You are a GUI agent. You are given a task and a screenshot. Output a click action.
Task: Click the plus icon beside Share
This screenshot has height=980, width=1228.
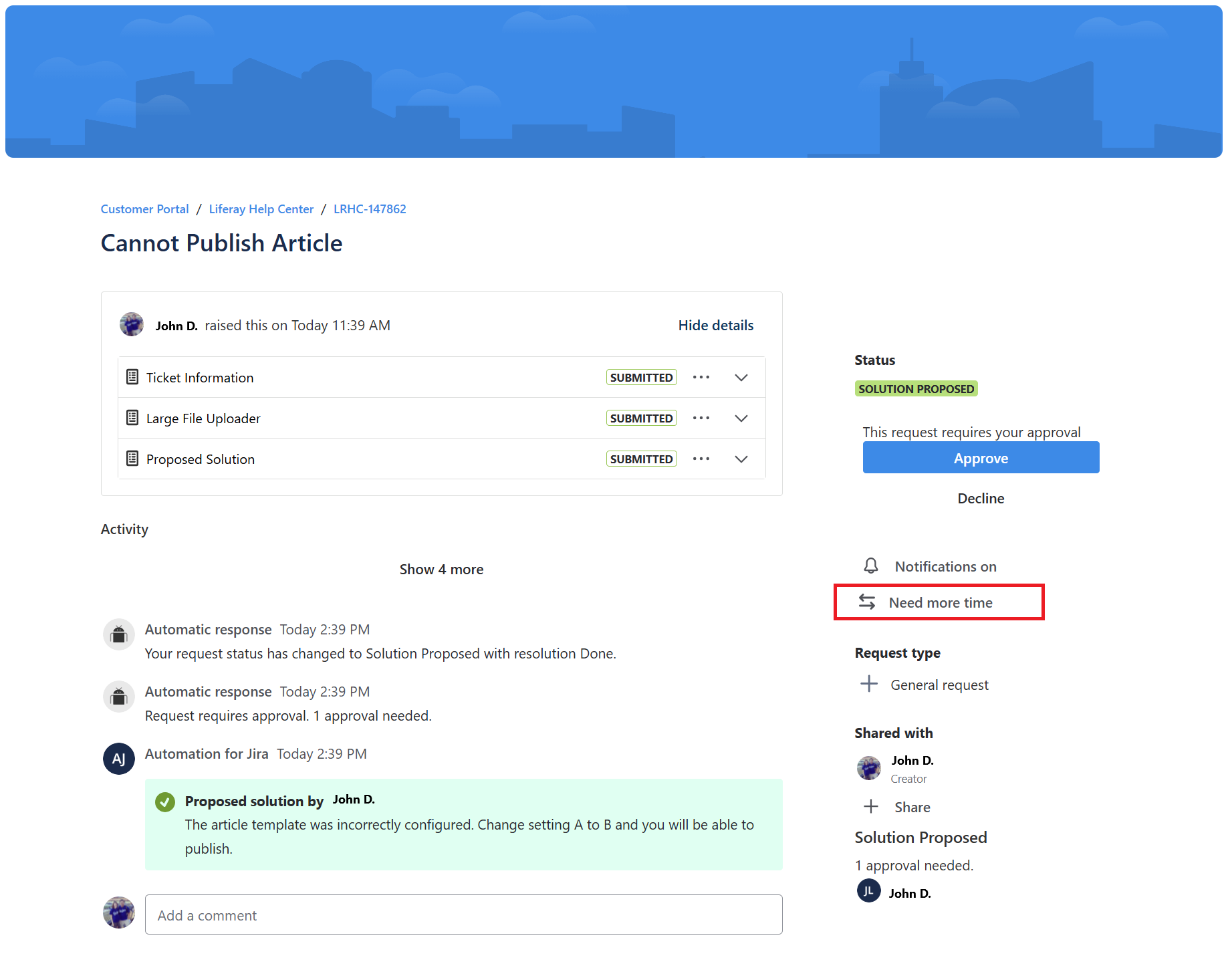pyautogui.click(x=870, y=807)
